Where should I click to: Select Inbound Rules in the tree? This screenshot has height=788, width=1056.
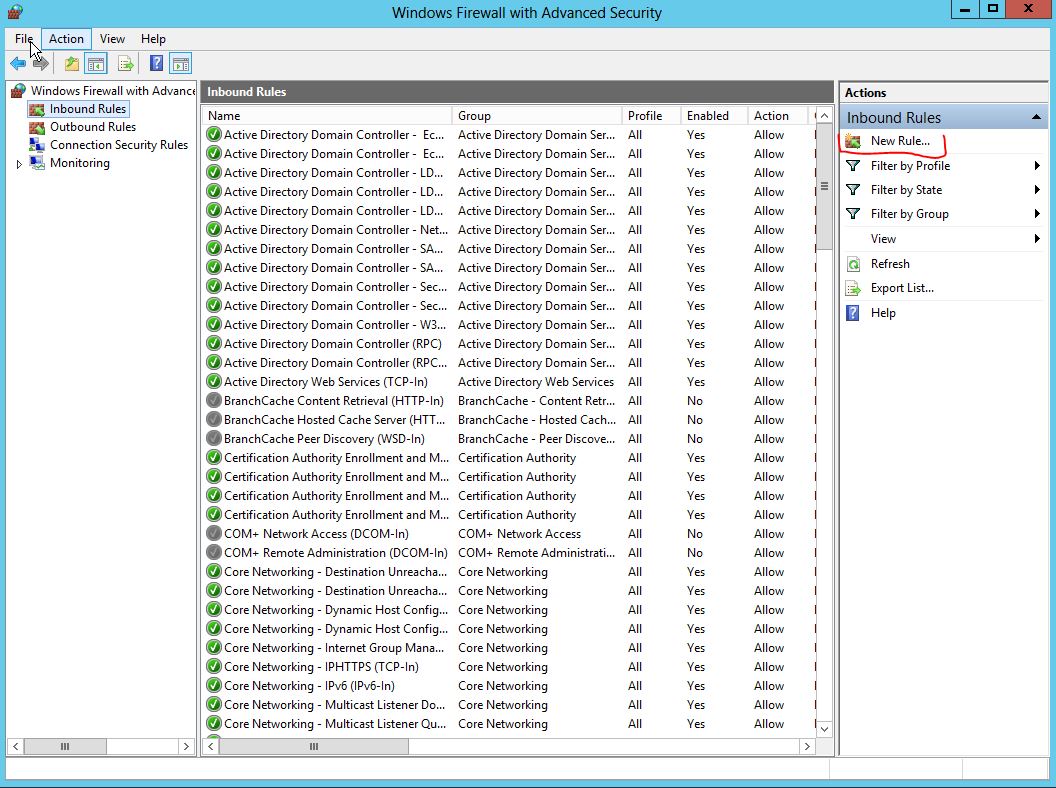(88, 109)
